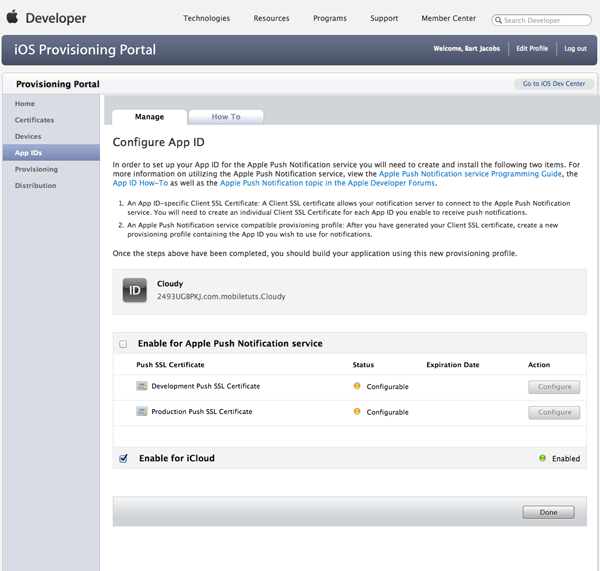The height and width of the screenshot is (571, 600).
Task: Open the Apple Push Notification service Programming Guide link
Action: point(470,174)
